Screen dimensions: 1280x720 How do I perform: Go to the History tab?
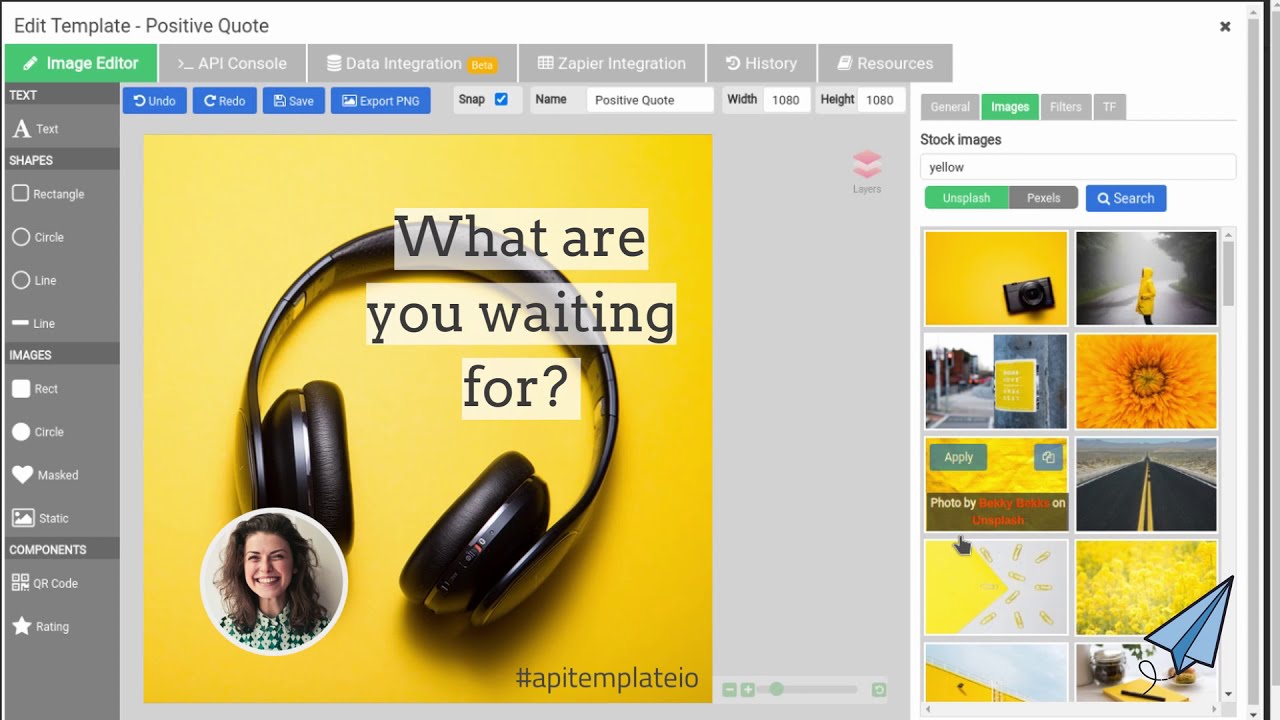click(761, 63)
